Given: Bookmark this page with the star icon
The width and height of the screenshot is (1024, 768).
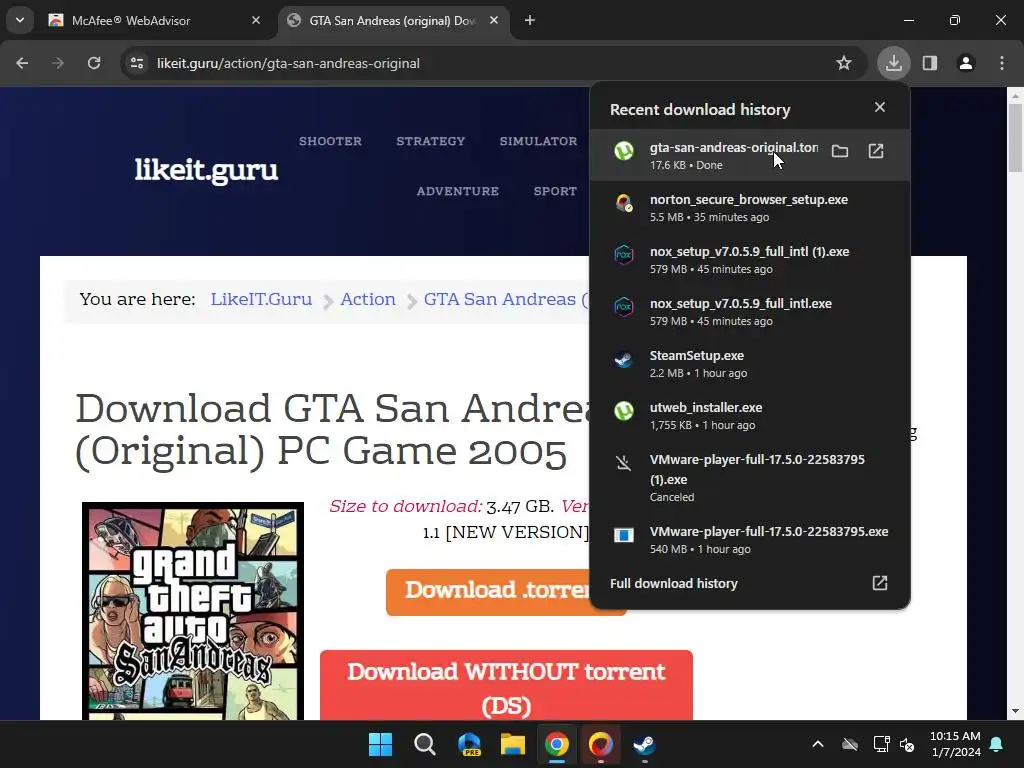Looking at the screenshot, I should [x=844, y=63].
